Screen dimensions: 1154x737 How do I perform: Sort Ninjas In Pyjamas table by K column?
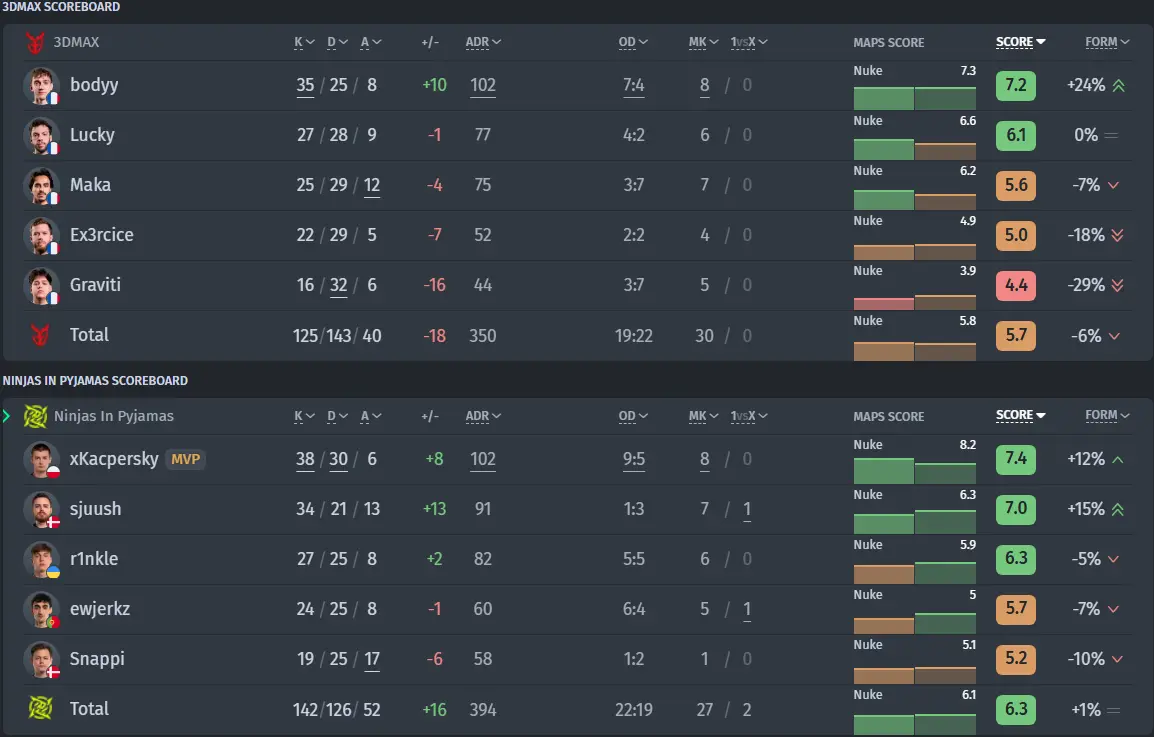point(304,416)
